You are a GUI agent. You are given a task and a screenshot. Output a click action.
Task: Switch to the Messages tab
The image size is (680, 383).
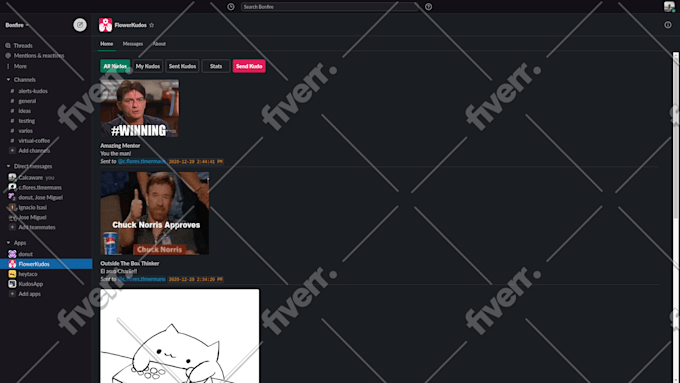[133, 44]
